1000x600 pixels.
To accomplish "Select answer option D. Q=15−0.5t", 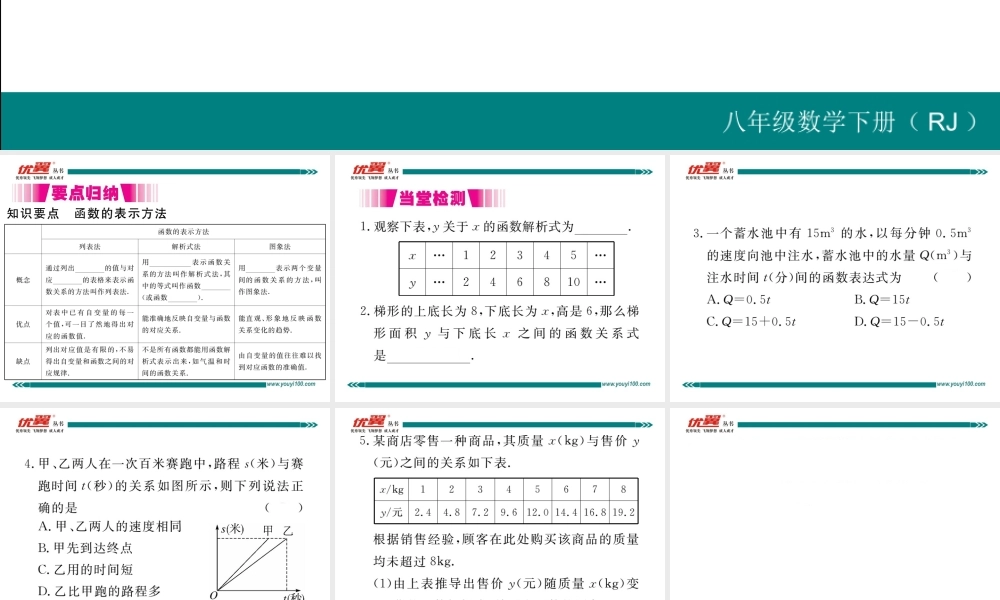I will point(900,321).
